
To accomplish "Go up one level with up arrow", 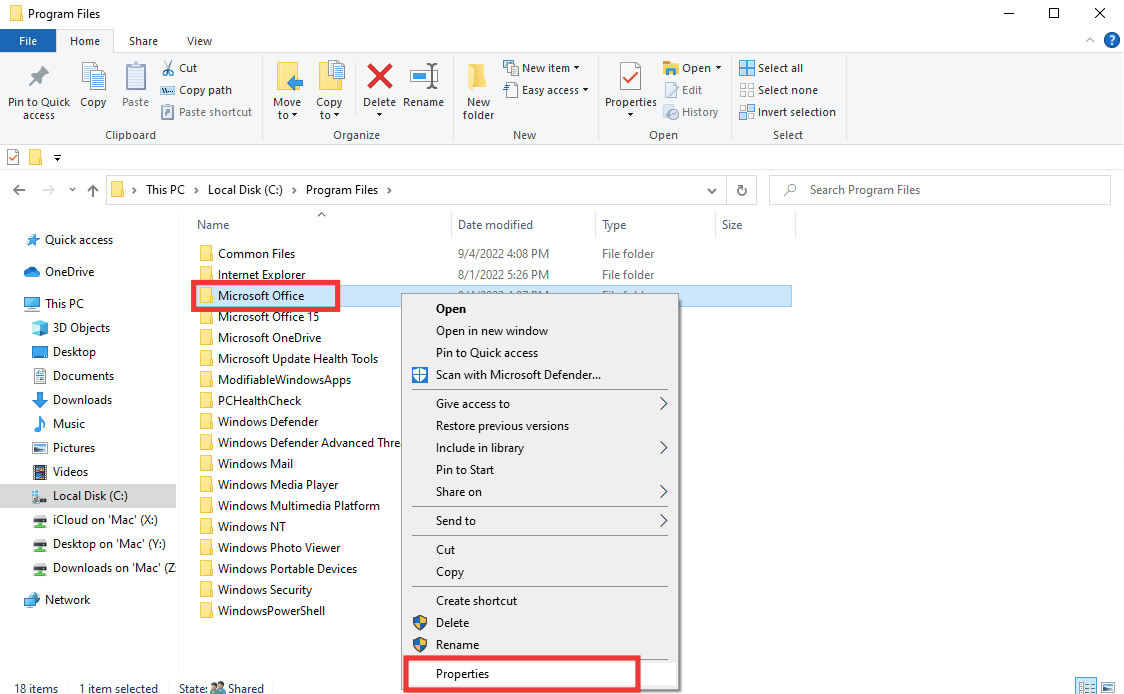I will [x=93, y=190].
